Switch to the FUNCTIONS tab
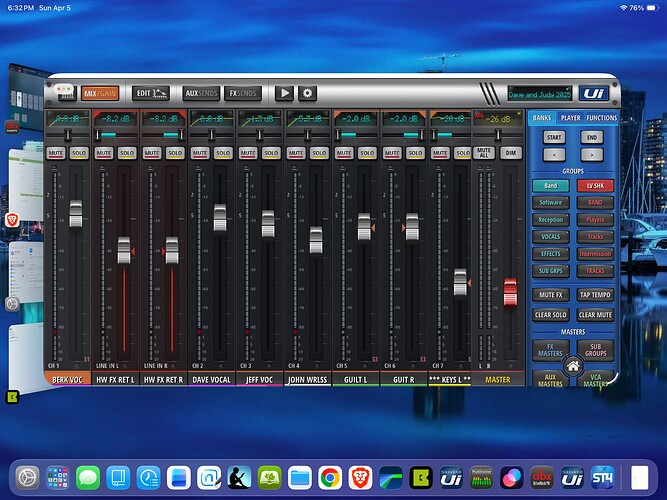Screen dimensions: 667x500 click(x=601, y=118)
